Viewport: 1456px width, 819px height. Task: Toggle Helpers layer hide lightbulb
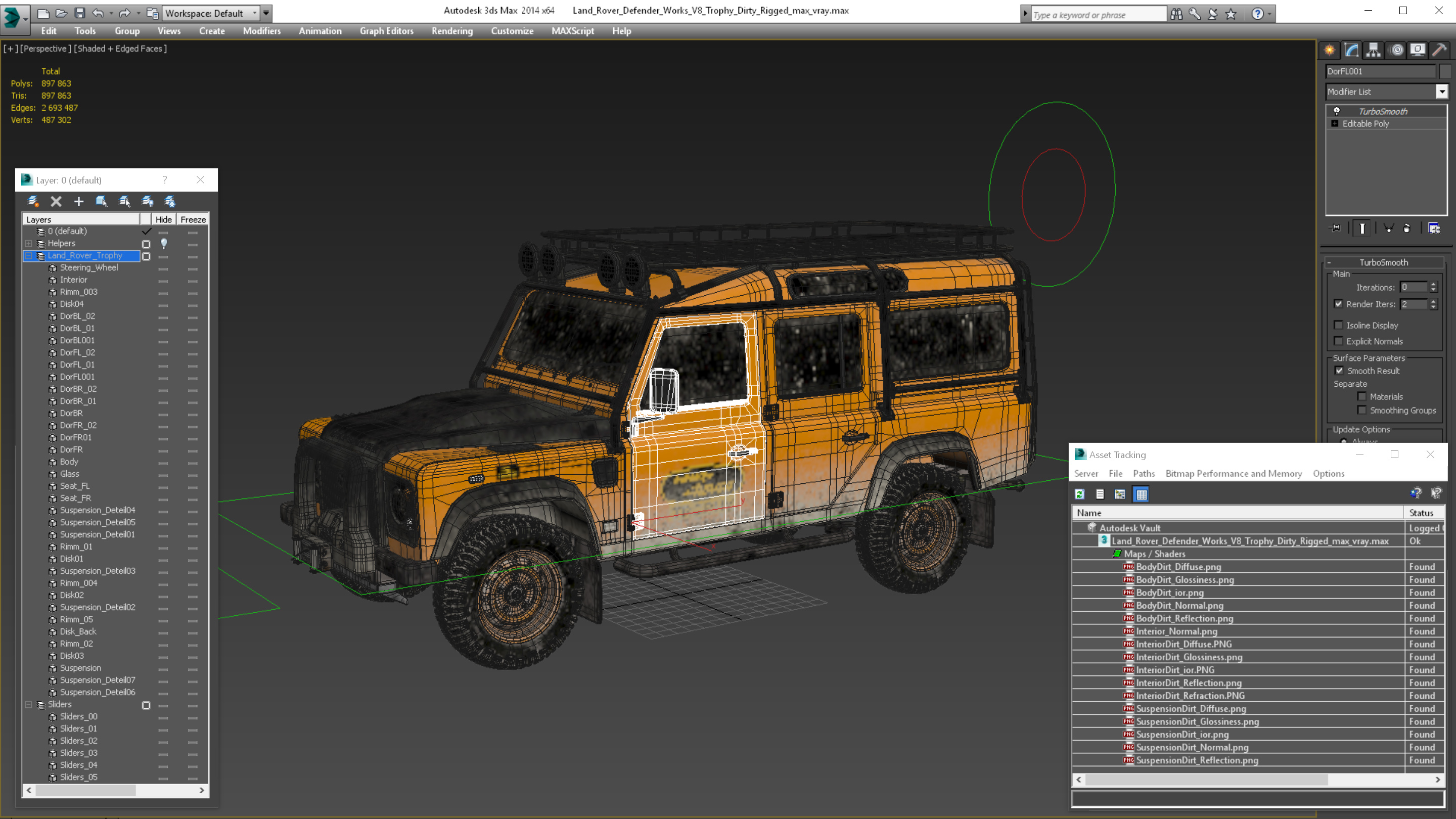coord(164,244)
